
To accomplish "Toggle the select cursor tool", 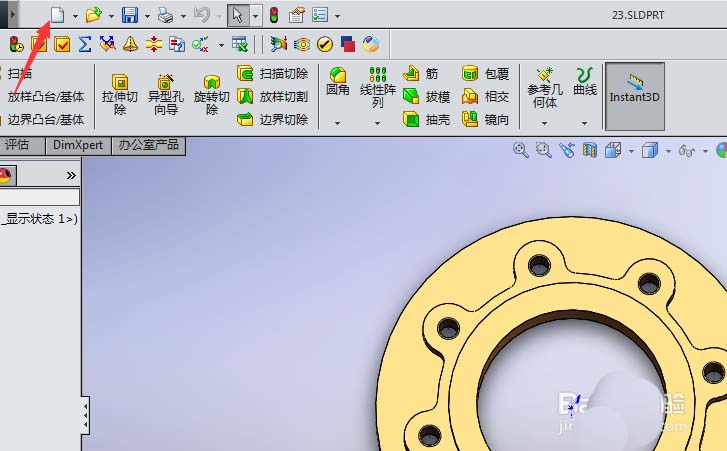I will pos(237,15).
